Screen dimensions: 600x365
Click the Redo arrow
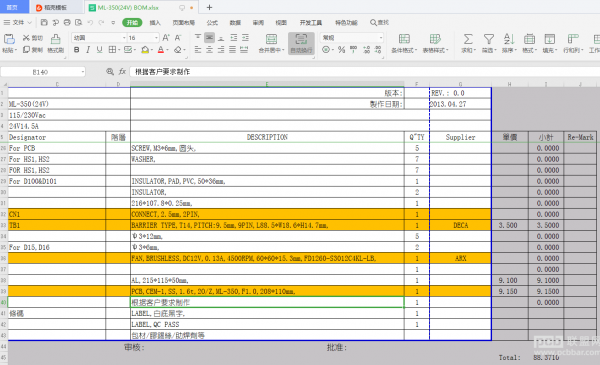coord(101,23)
